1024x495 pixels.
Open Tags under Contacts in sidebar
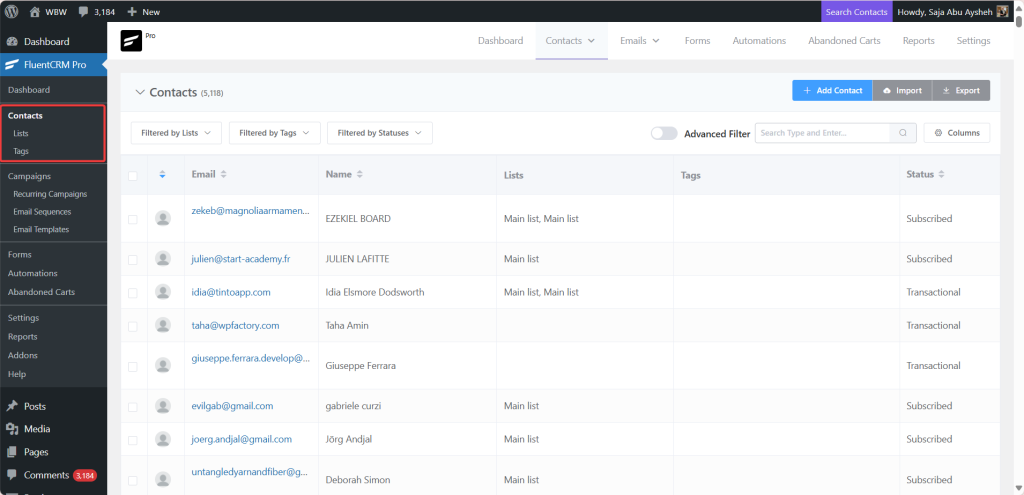pos(21,151)
